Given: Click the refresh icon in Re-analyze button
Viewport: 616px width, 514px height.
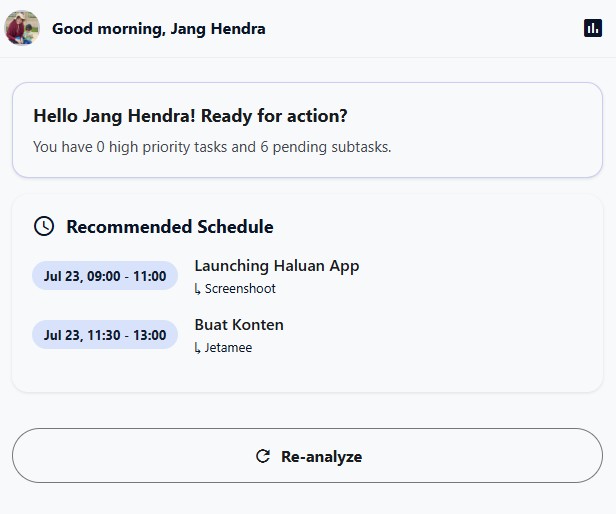Looking at the screenshot, I should tap(263, 456).
